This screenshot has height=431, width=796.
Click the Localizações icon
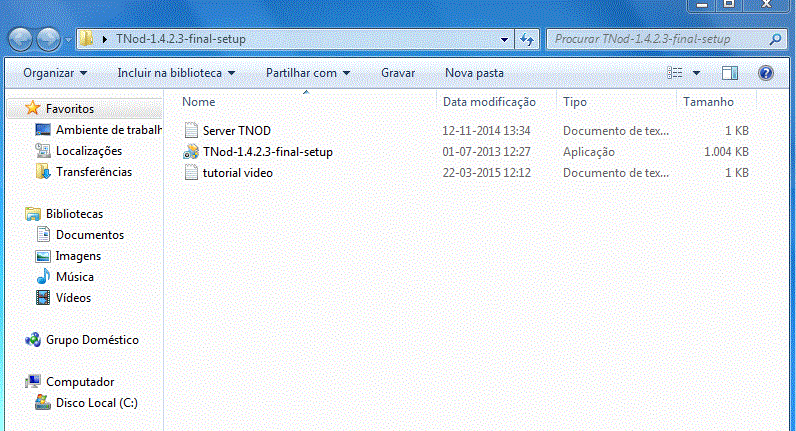click(x=43, y=151)
